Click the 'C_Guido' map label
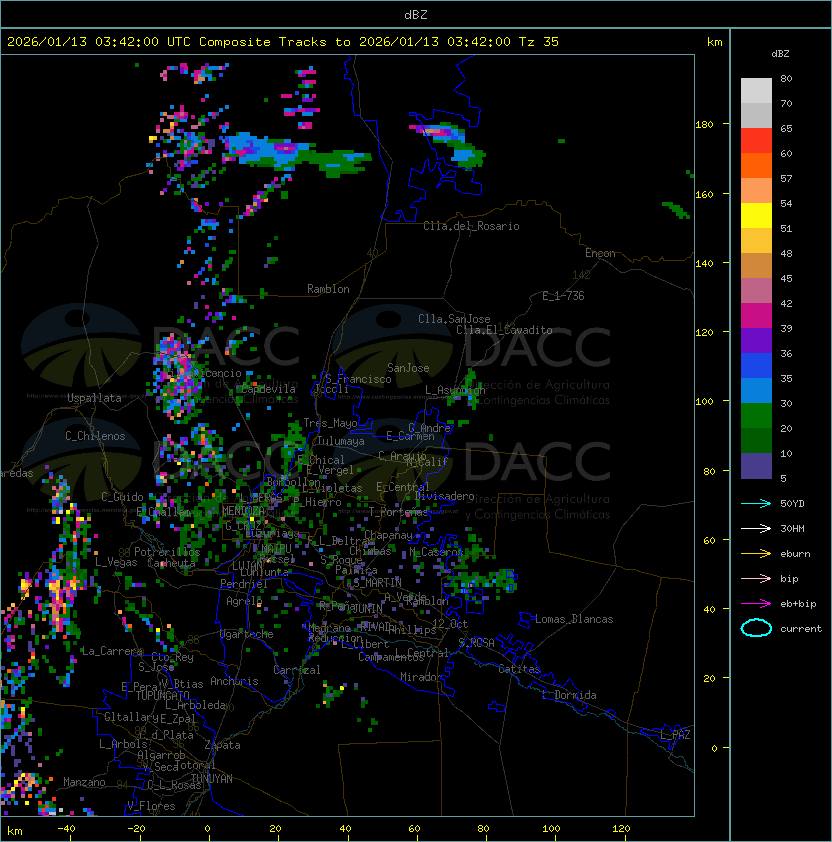 (x=122, y=497)
